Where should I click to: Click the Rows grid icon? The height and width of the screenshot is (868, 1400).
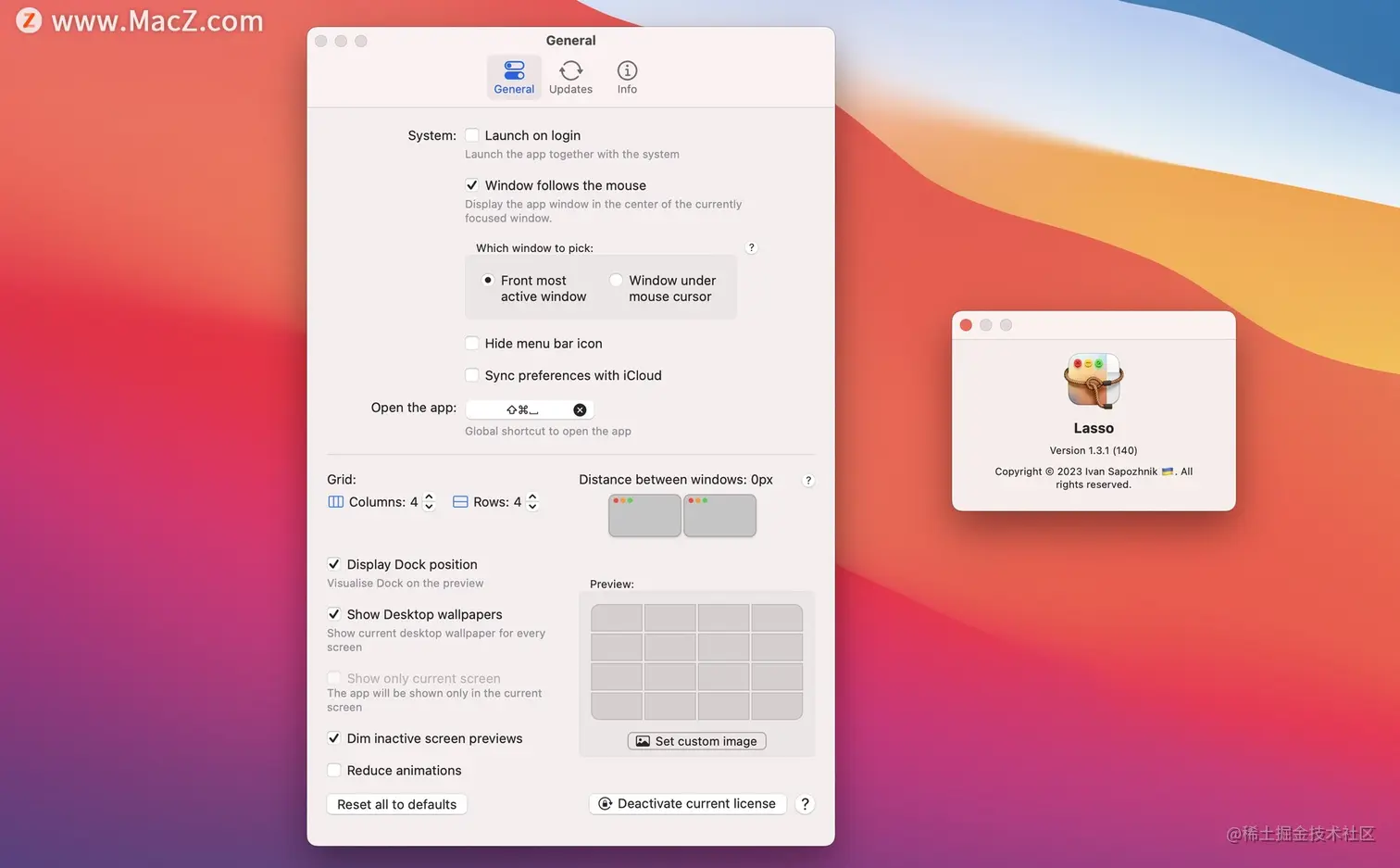(460, 502)
